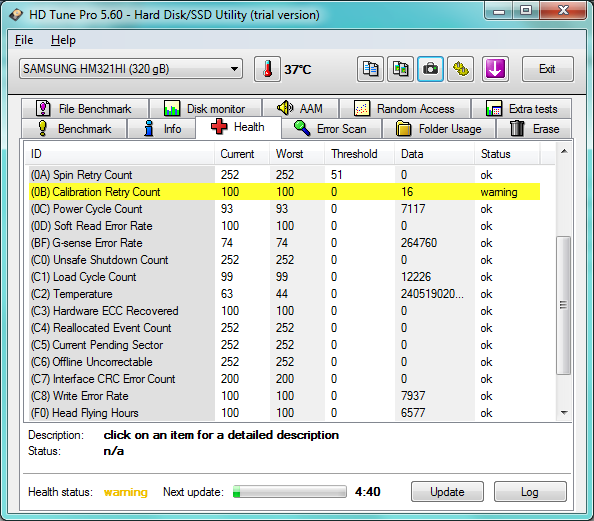The width and height of the screenshot is (594, 521).
Task: Select the Offline Uncorrectable row
Action: click(283, 362)
